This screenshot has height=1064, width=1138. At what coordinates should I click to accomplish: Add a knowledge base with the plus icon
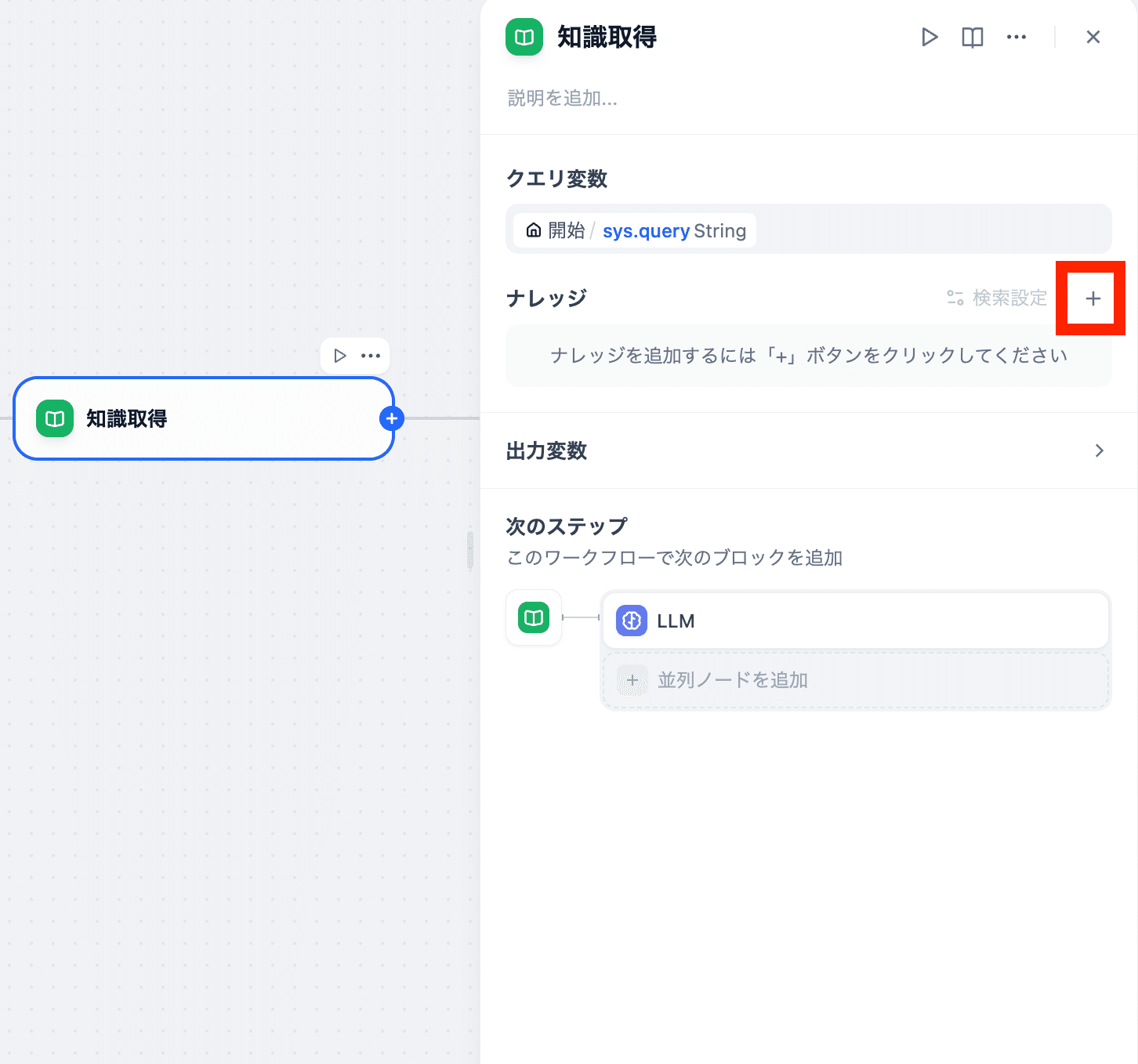[1093, 299]
